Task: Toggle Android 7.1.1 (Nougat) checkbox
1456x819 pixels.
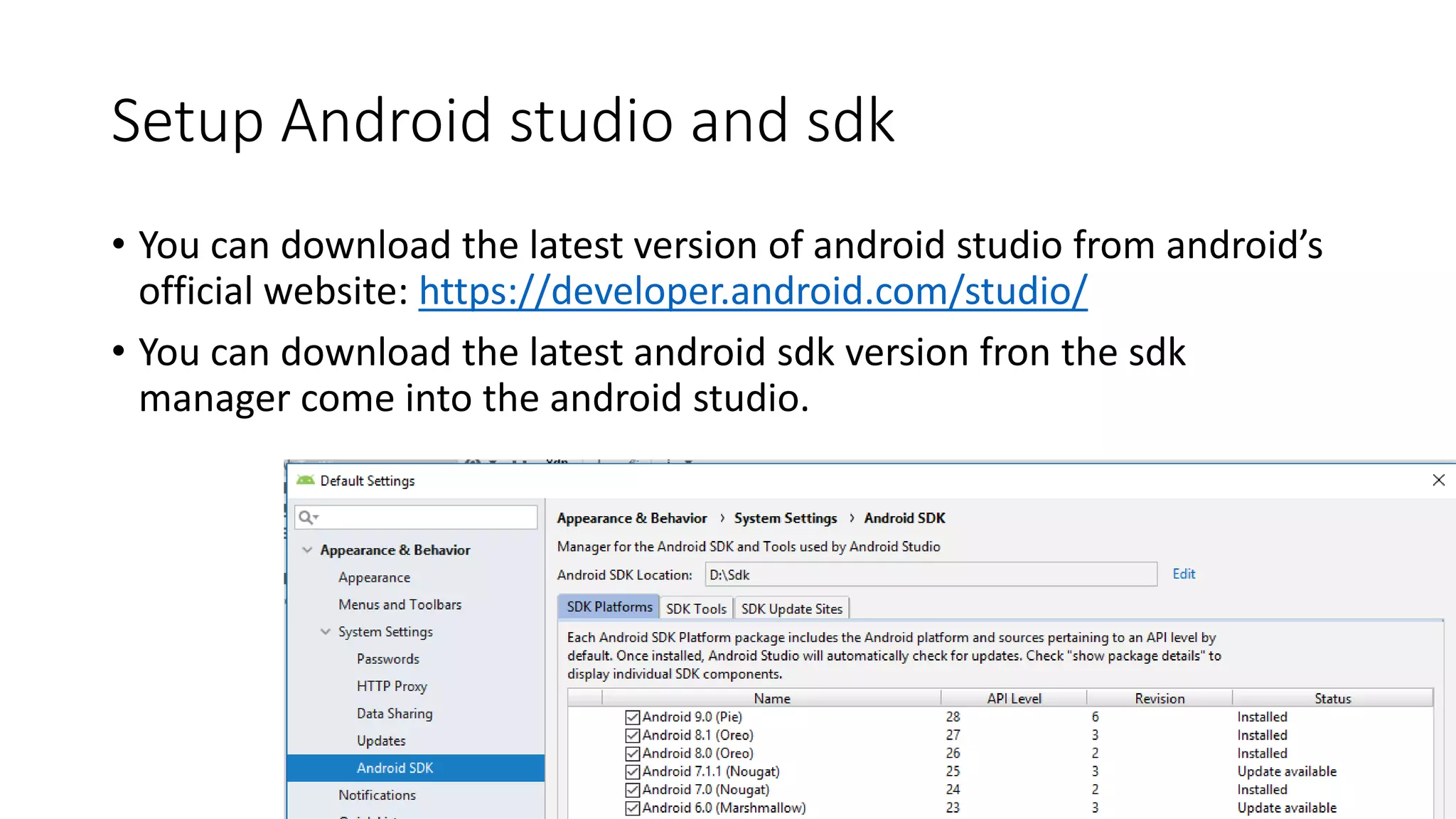Action: [x=632, y=772]
